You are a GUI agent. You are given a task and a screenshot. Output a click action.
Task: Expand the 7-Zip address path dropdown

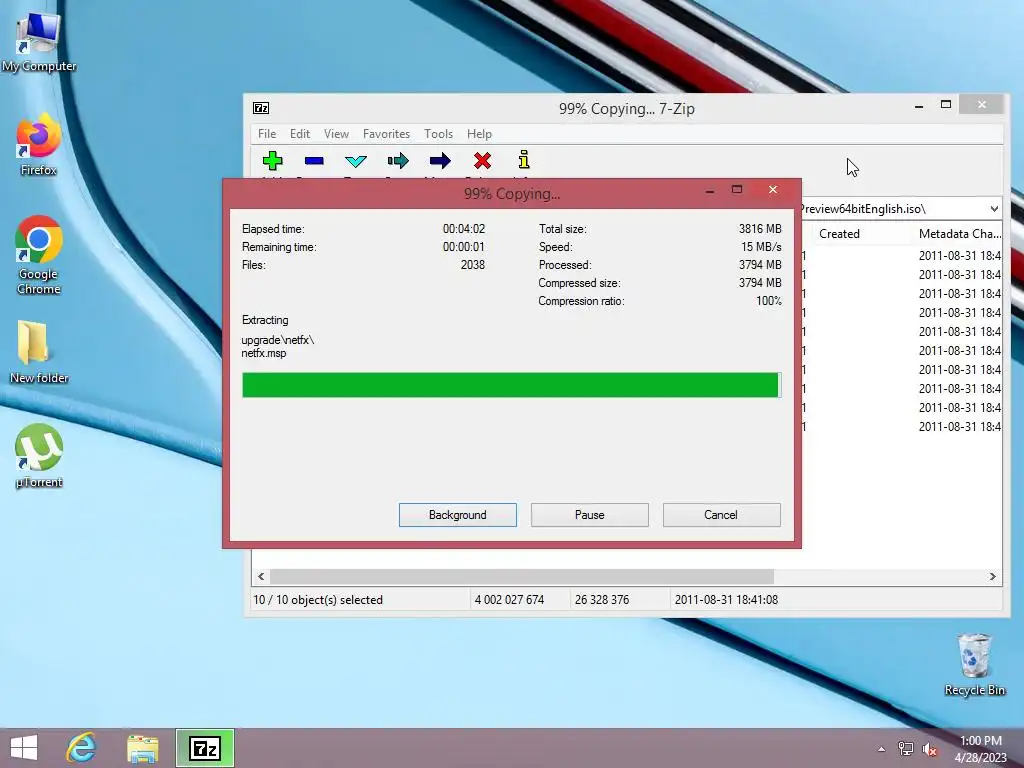994,209
